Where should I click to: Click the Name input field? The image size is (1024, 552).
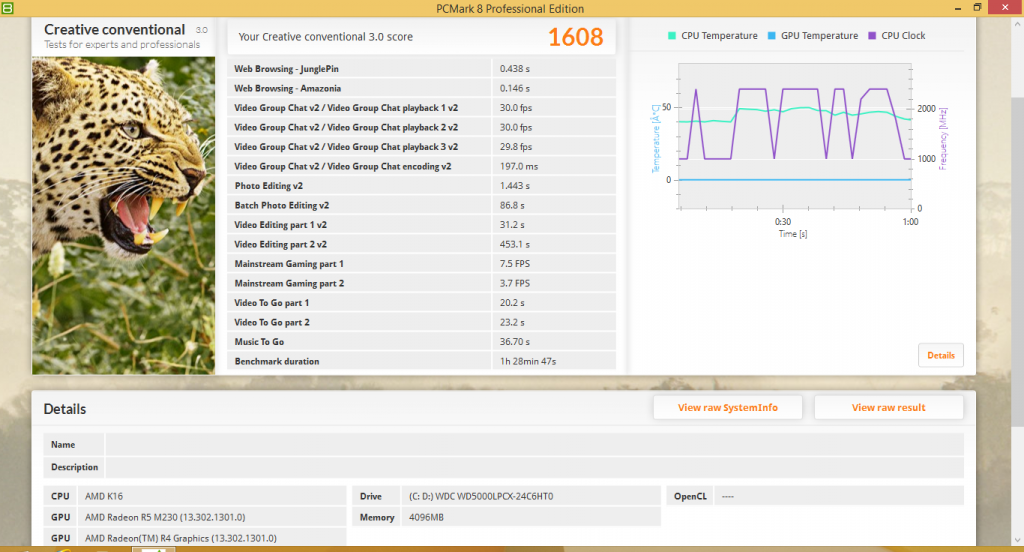click(534, 445)
